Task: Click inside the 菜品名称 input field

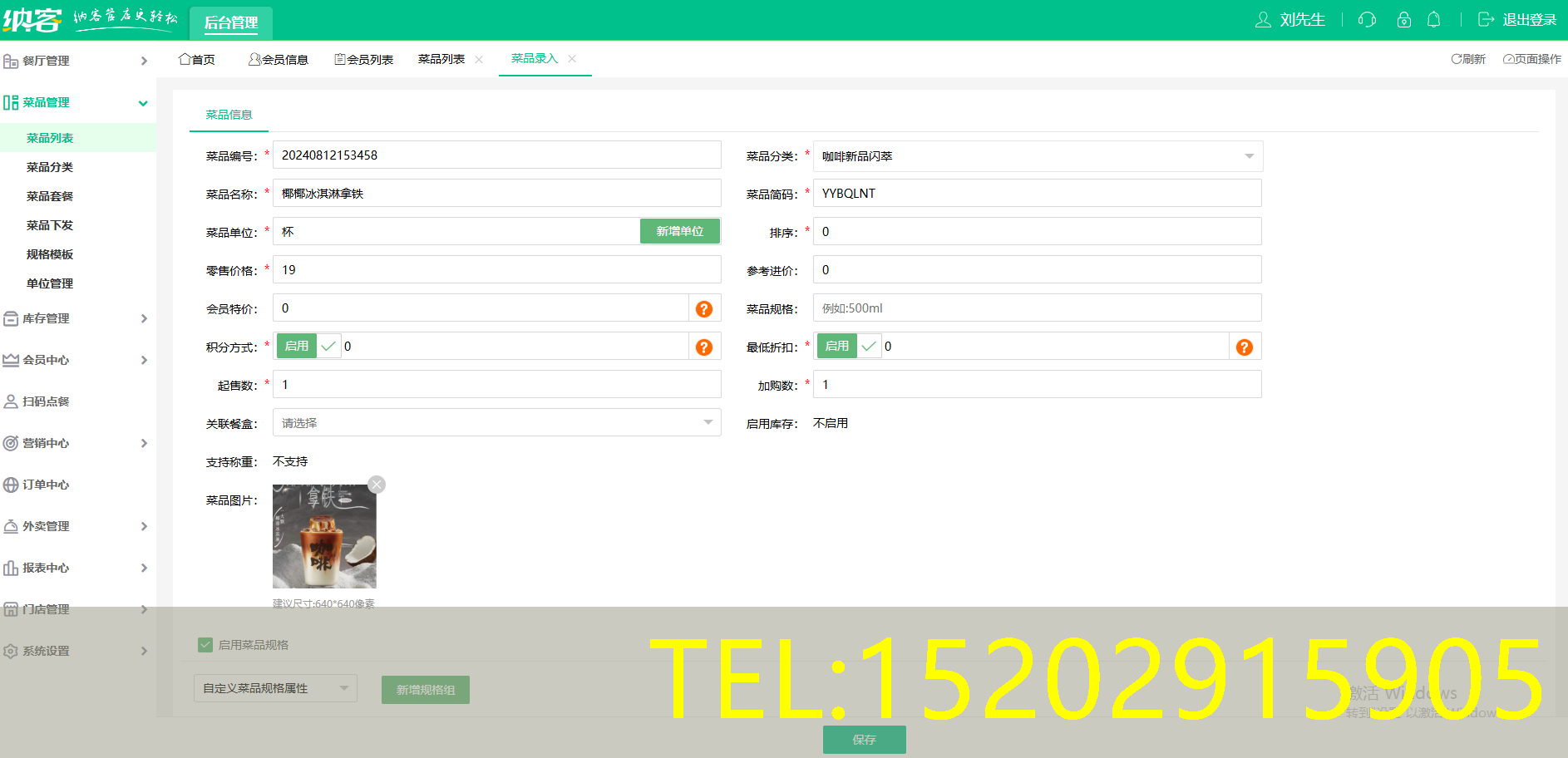Action: [x=496, y=193]
